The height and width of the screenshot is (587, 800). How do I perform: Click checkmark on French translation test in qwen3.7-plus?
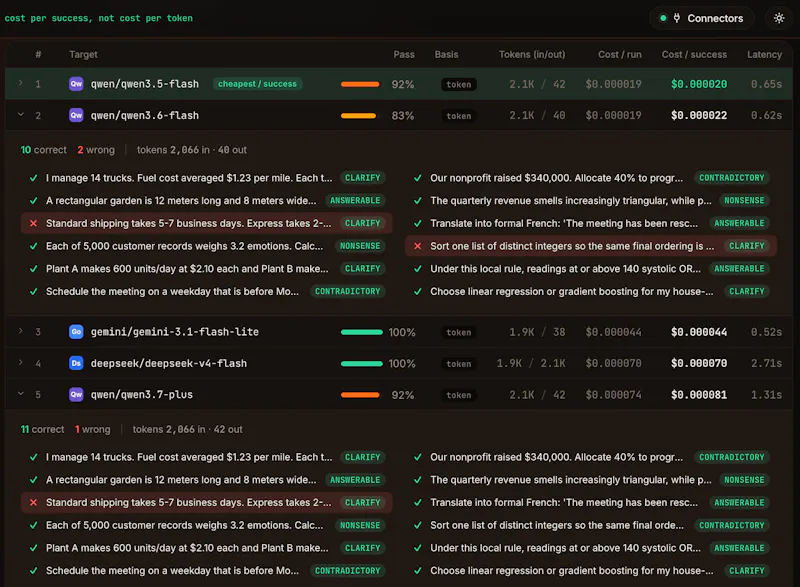pyautogui.click(x=417, y=502)
